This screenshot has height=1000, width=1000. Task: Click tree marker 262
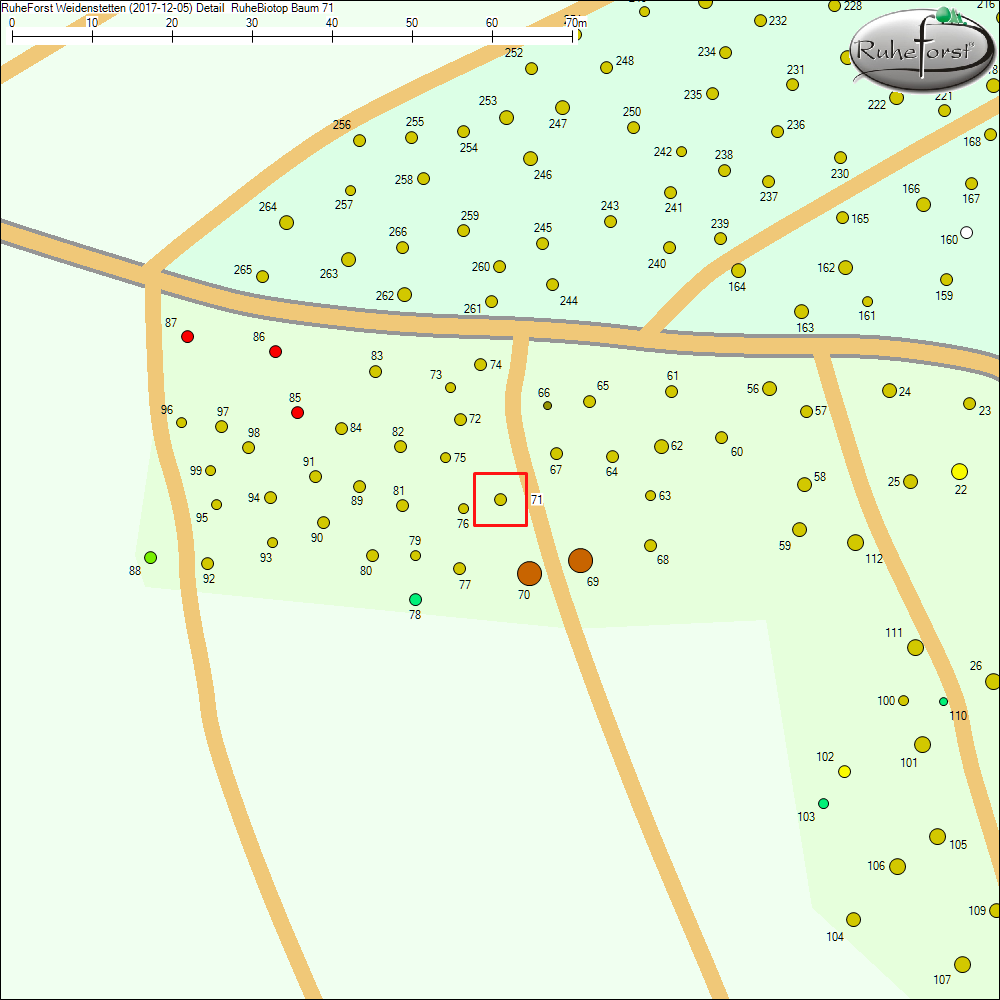(x=404, y=294)
